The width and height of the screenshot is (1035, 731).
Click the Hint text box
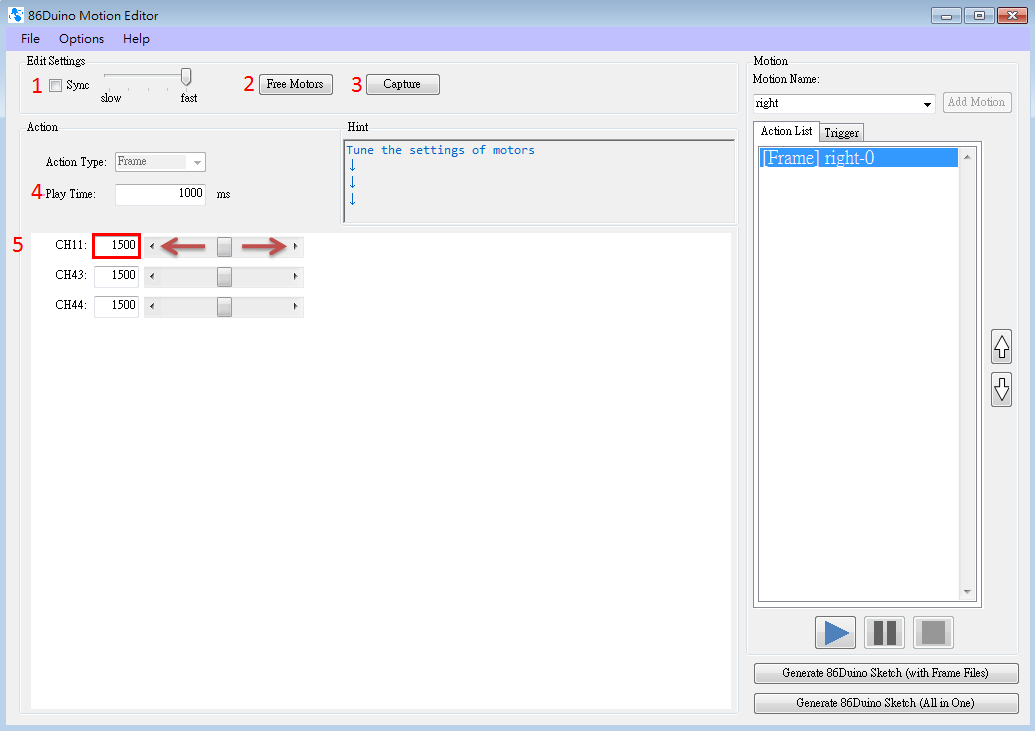pos(539,181)
